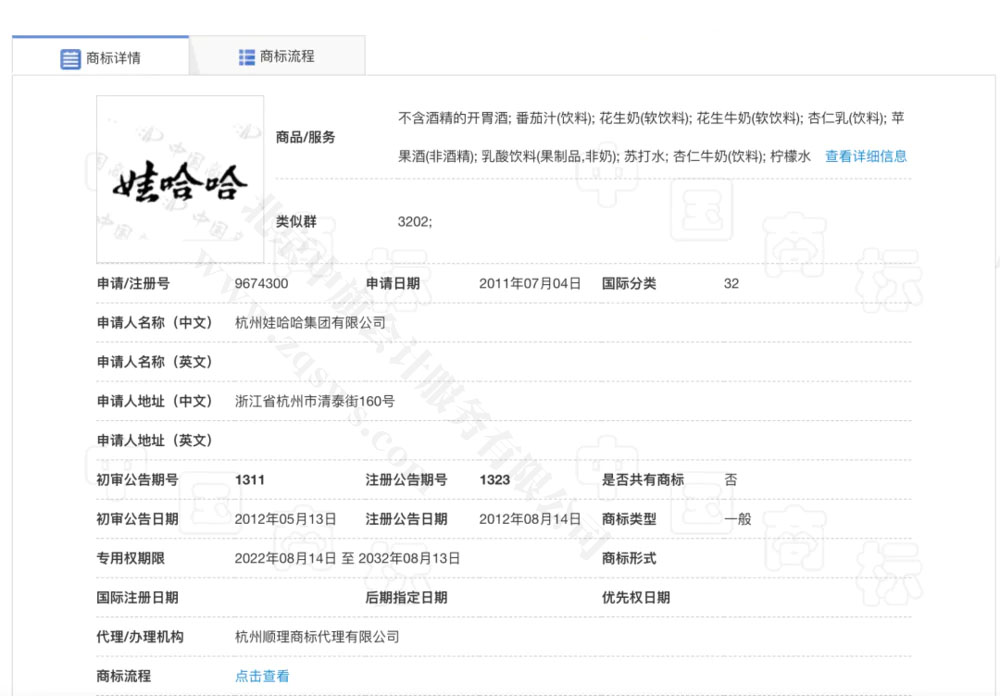This screenshot has width=1000, height=696.
Task: Select international class value 32
Action: tap(731, 283)
